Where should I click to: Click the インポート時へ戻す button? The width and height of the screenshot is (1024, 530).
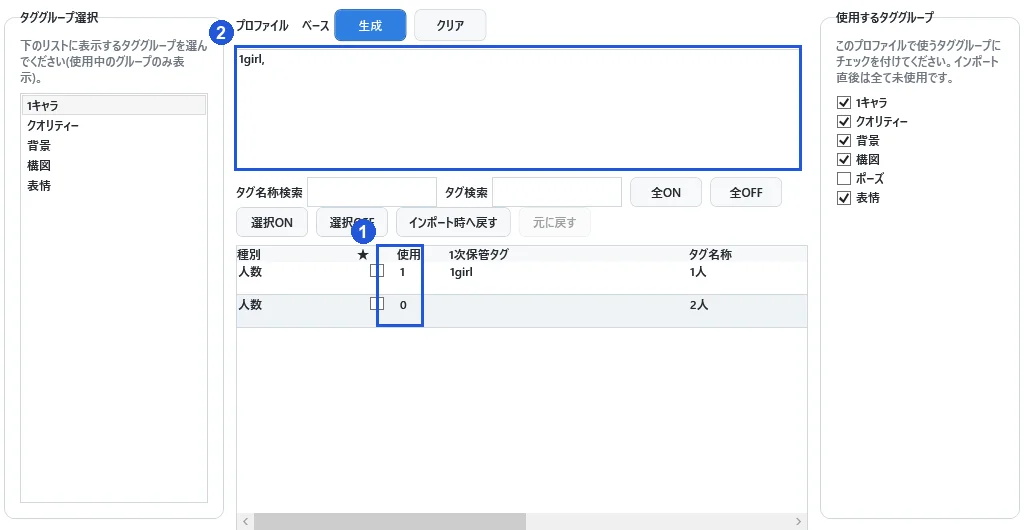pyautogui.click(x=453, y=223)
